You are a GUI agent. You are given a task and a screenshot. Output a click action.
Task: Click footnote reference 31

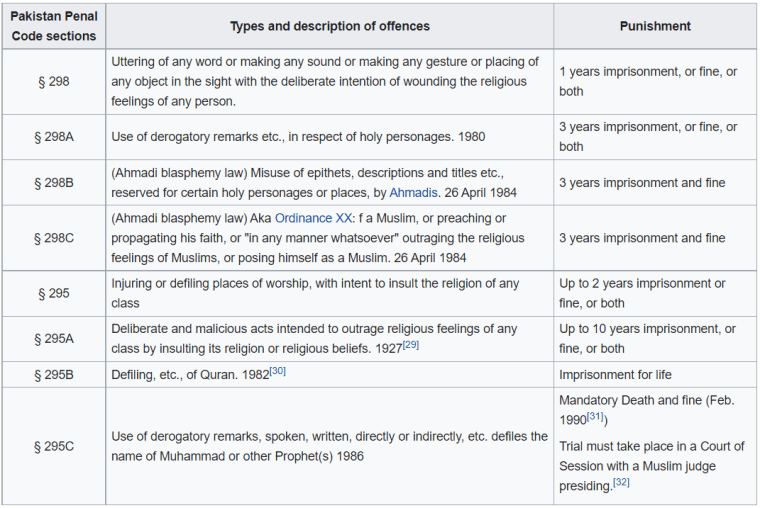point(595,416)
